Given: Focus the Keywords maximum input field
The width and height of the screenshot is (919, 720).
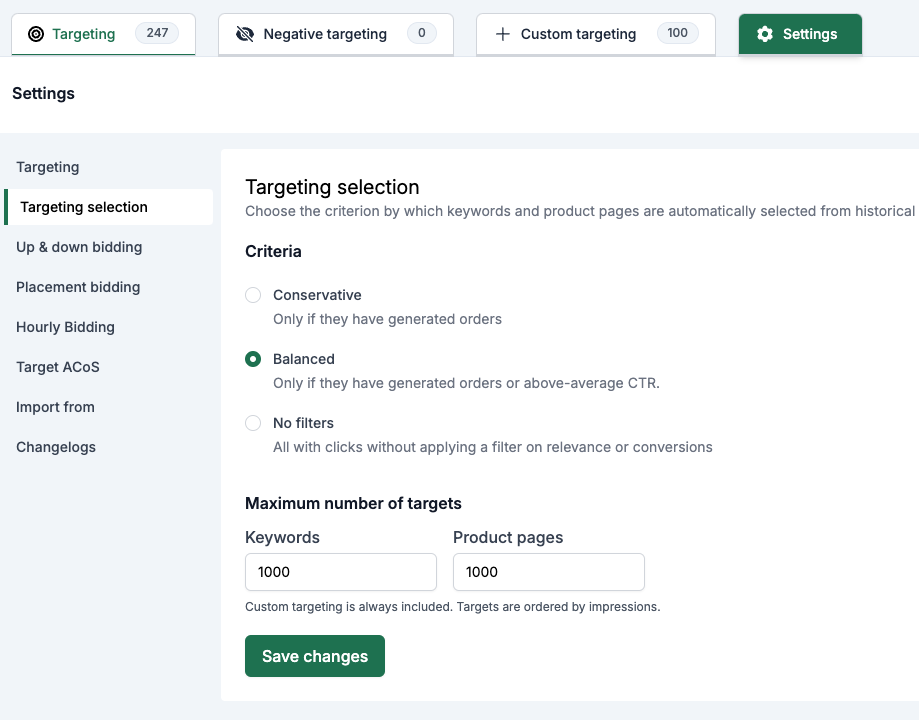Looking at the screenshot, I should tap(341, 572).
